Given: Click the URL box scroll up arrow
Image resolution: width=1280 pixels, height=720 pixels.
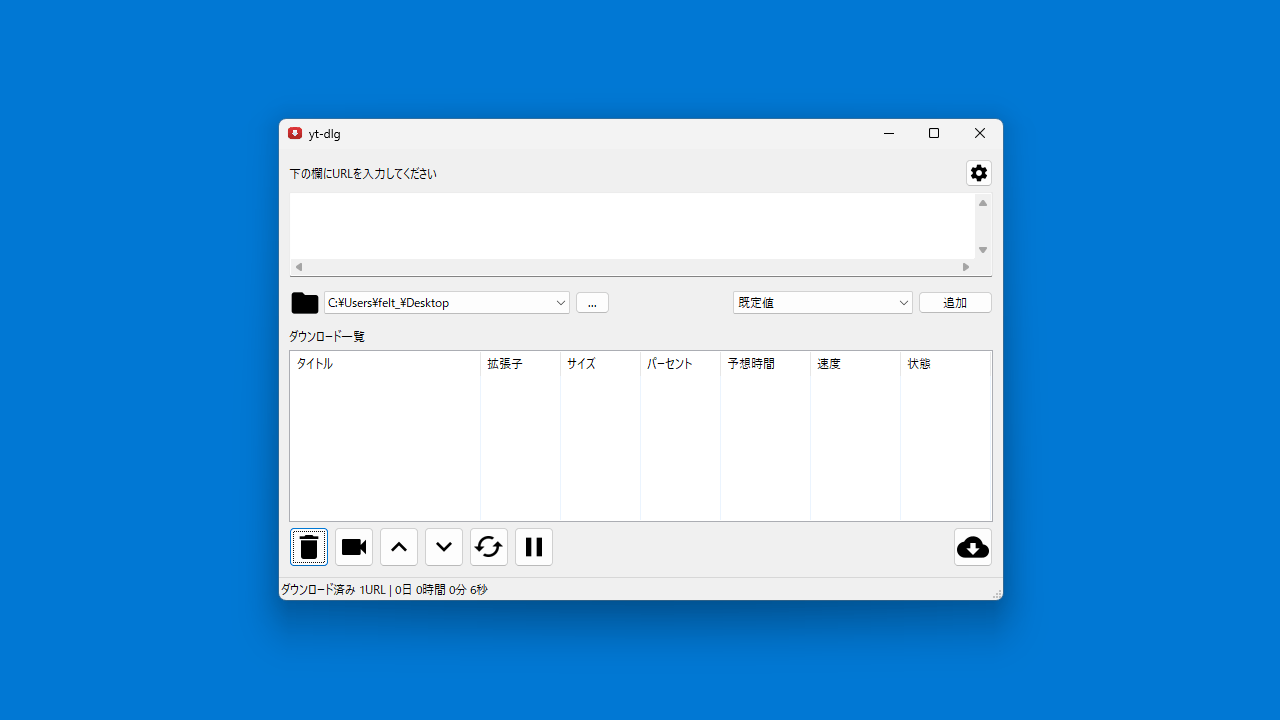Looking at the screenshot, I should click(x=983, y=203).
